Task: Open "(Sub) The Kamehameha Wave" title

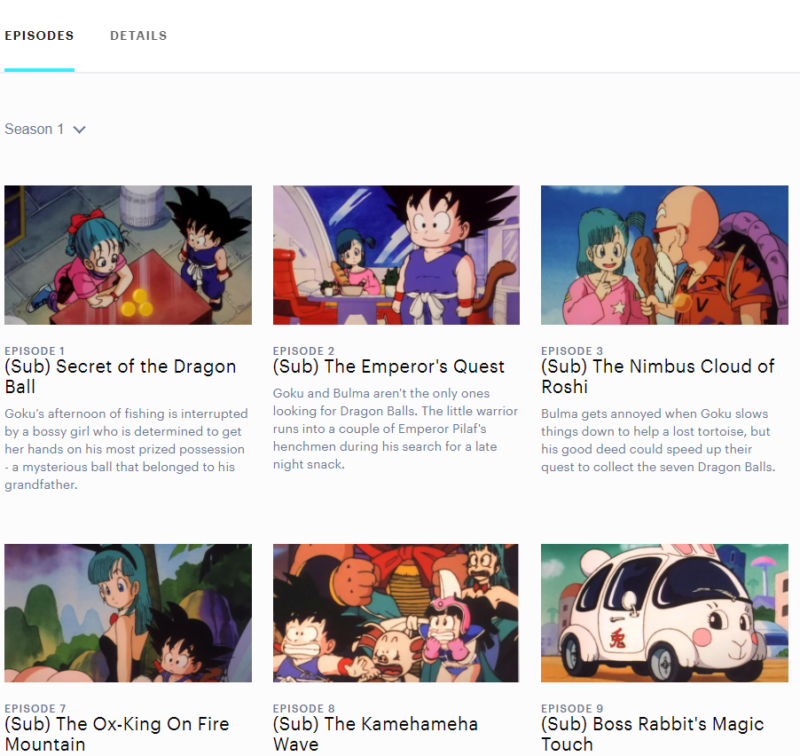Action: (376, 734)
